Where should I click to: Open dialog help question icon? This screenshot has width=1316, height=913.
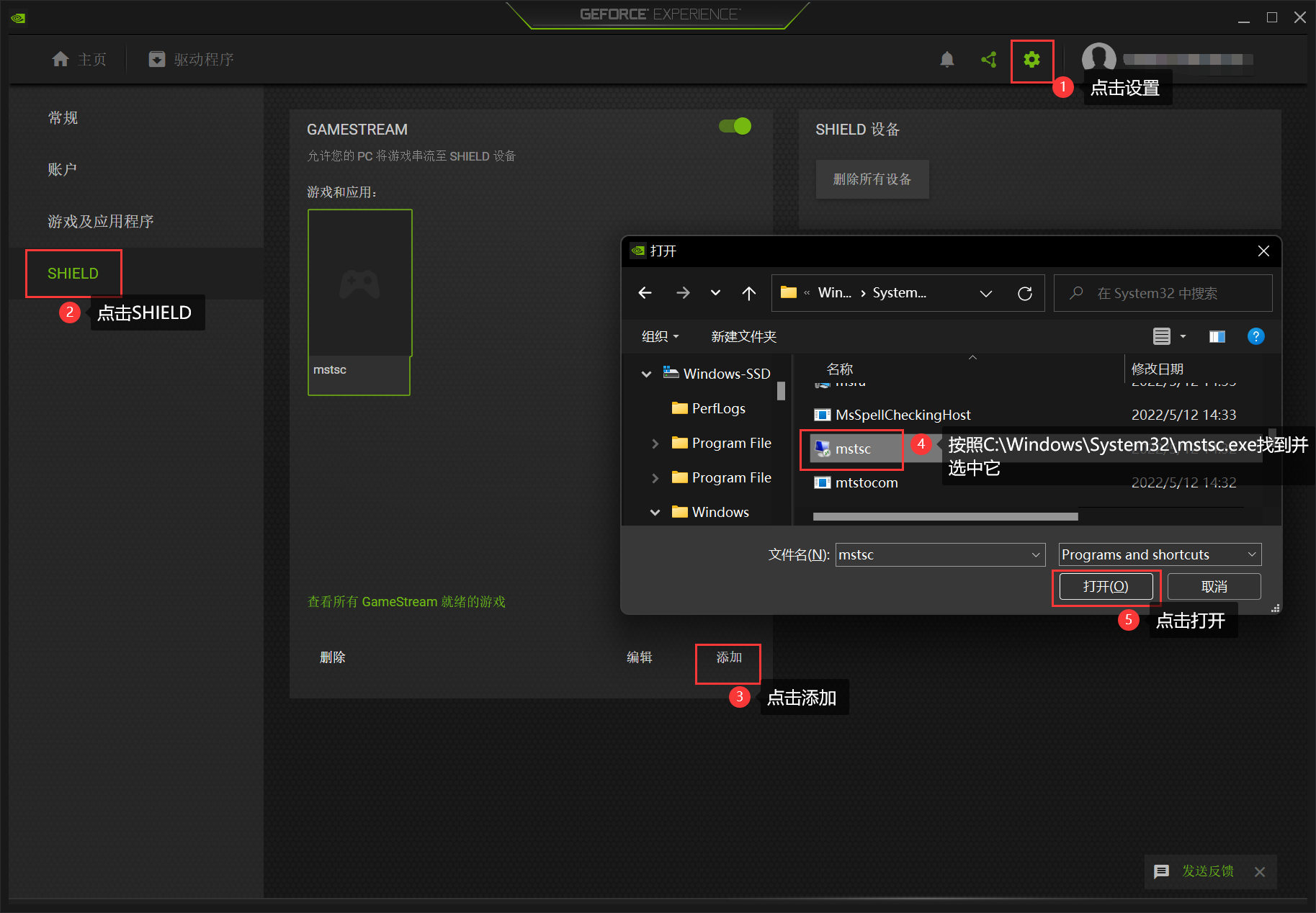[1255, 336]
